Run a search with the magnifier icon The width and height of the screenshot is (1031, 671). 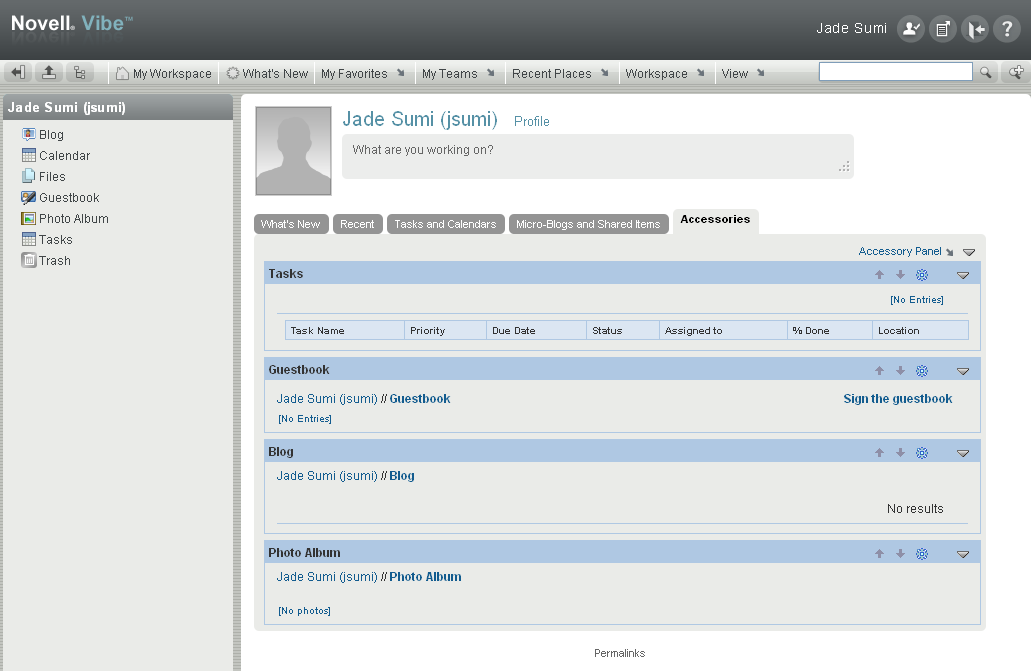coord(984,71)
